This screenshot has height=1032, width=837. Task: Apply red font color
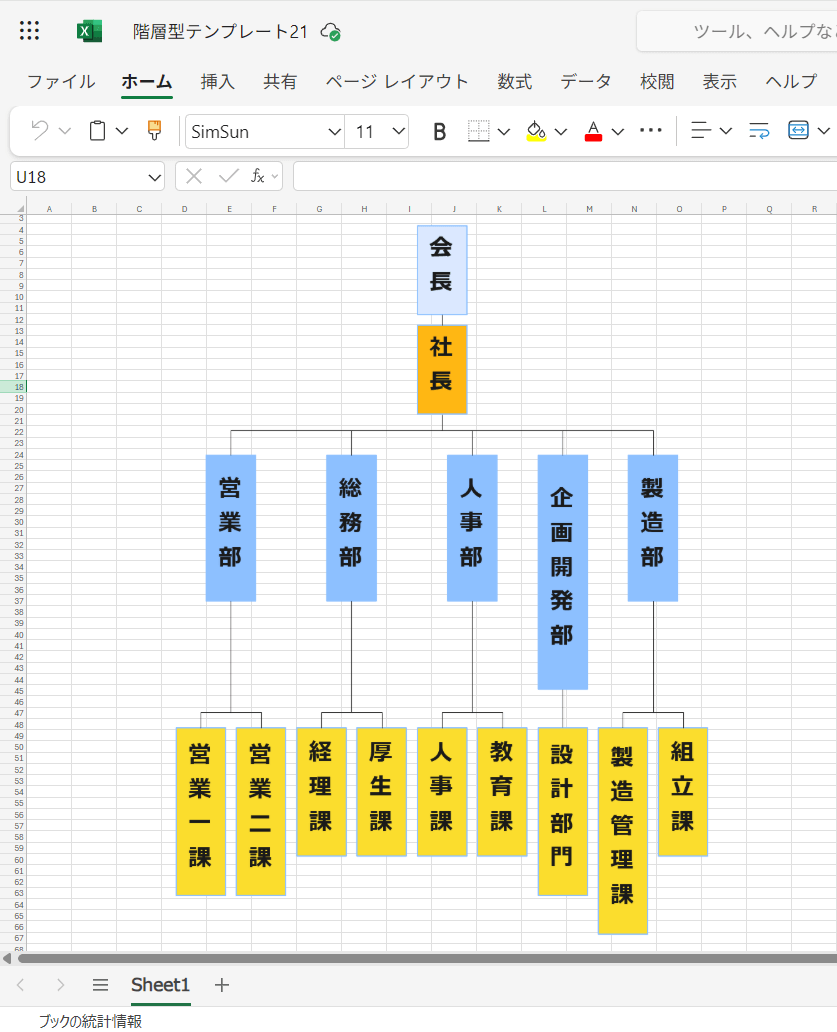tap(594, 131)
